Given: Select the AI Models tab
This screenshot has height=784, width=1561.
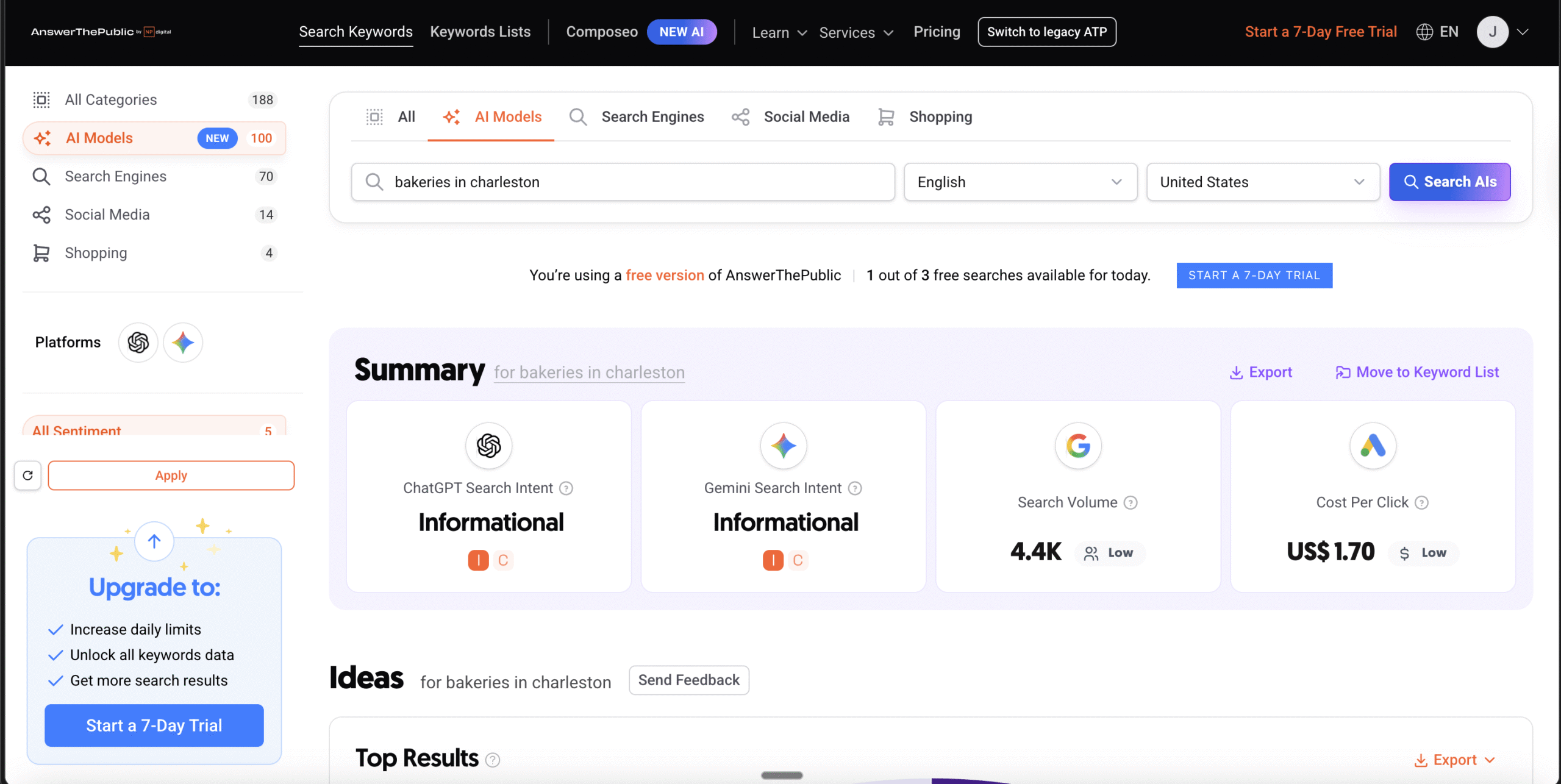Looking at the screenshot, I should (491, 117).
